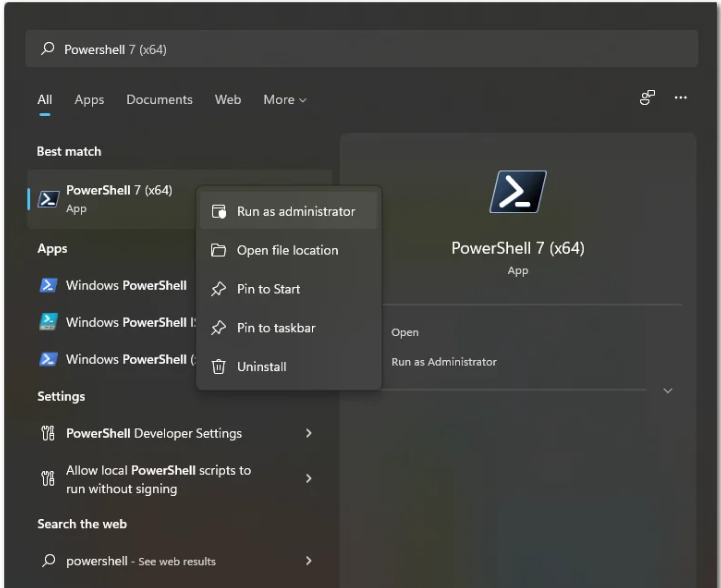Click the shield icon beside Run as administrator
This screenshot has width=721, height=588.
(x=219, y=212)
